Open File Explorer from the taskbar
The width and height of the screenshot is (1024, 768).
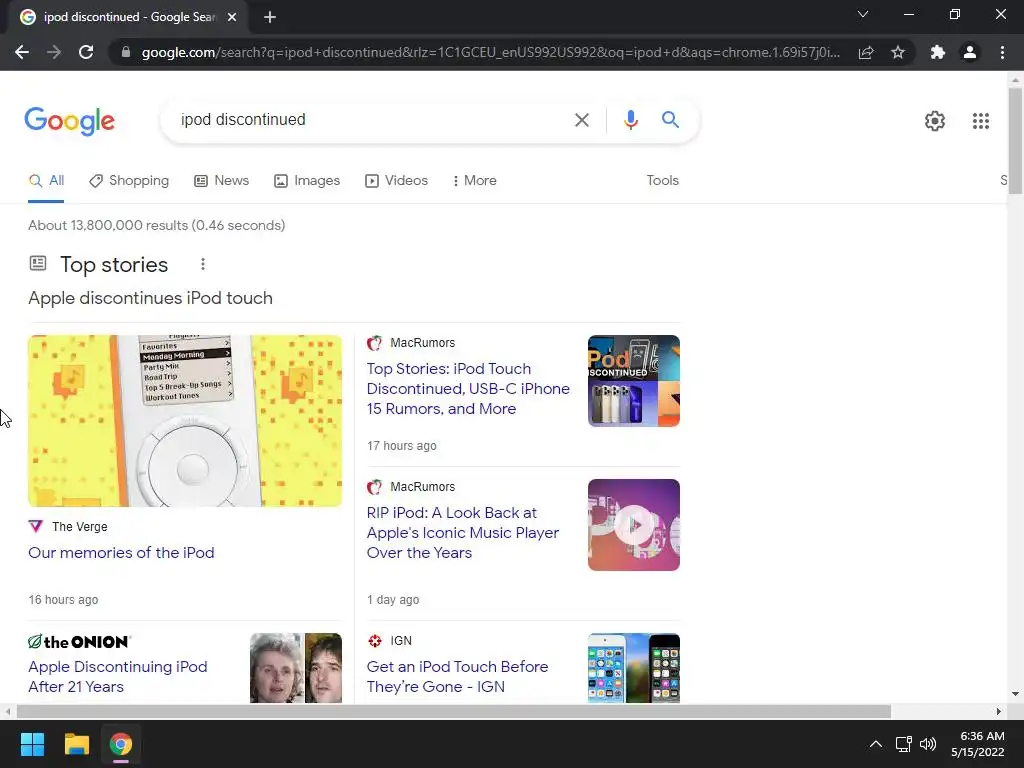pos(76,744)
